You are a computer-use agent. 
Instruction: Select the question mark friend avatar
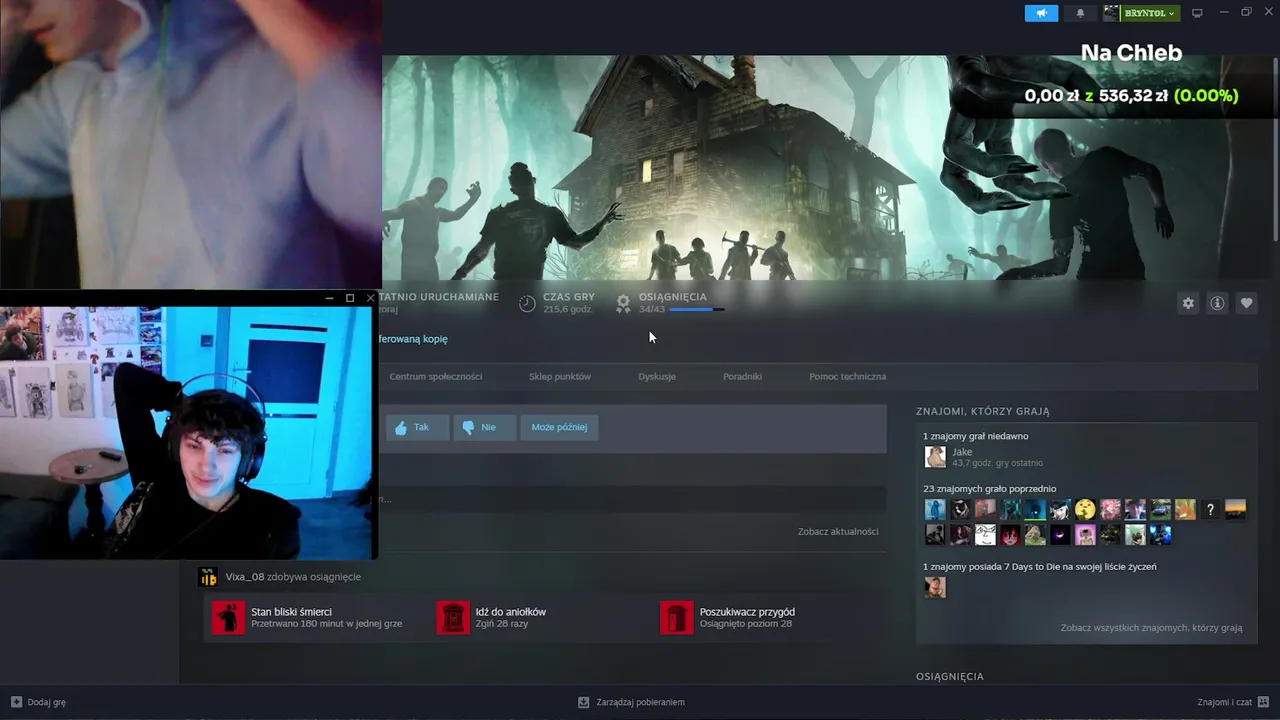pyautogui.click(x=1210, y=510)
